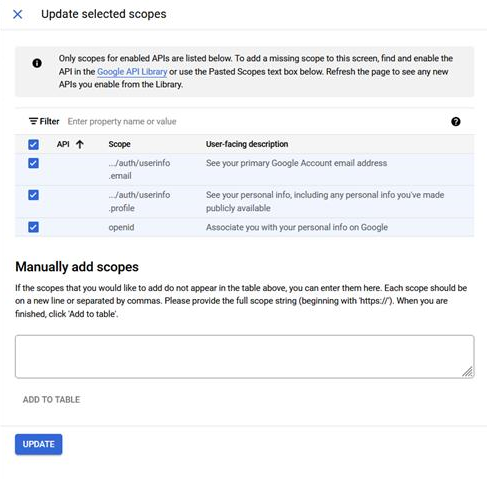Click the API column header label
This screenshot has width=487, height=479.
click(63, 144)
